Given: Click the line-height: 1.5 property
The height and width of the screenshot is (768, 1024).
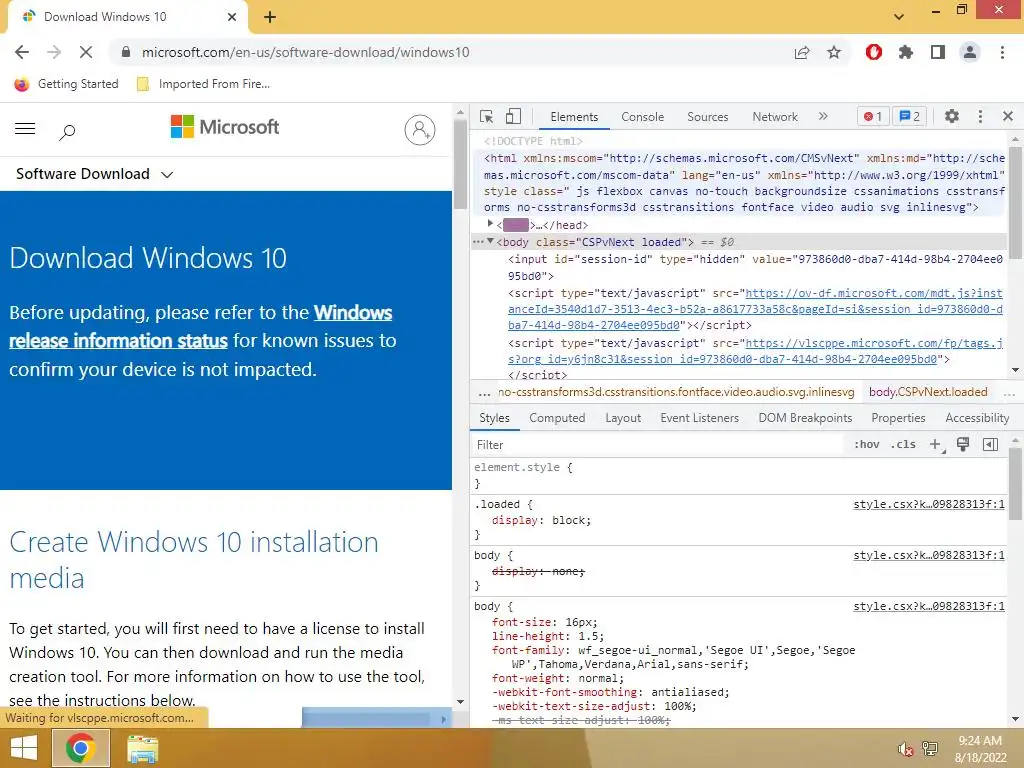Looking at the screenshot, I should click(548, 636).
